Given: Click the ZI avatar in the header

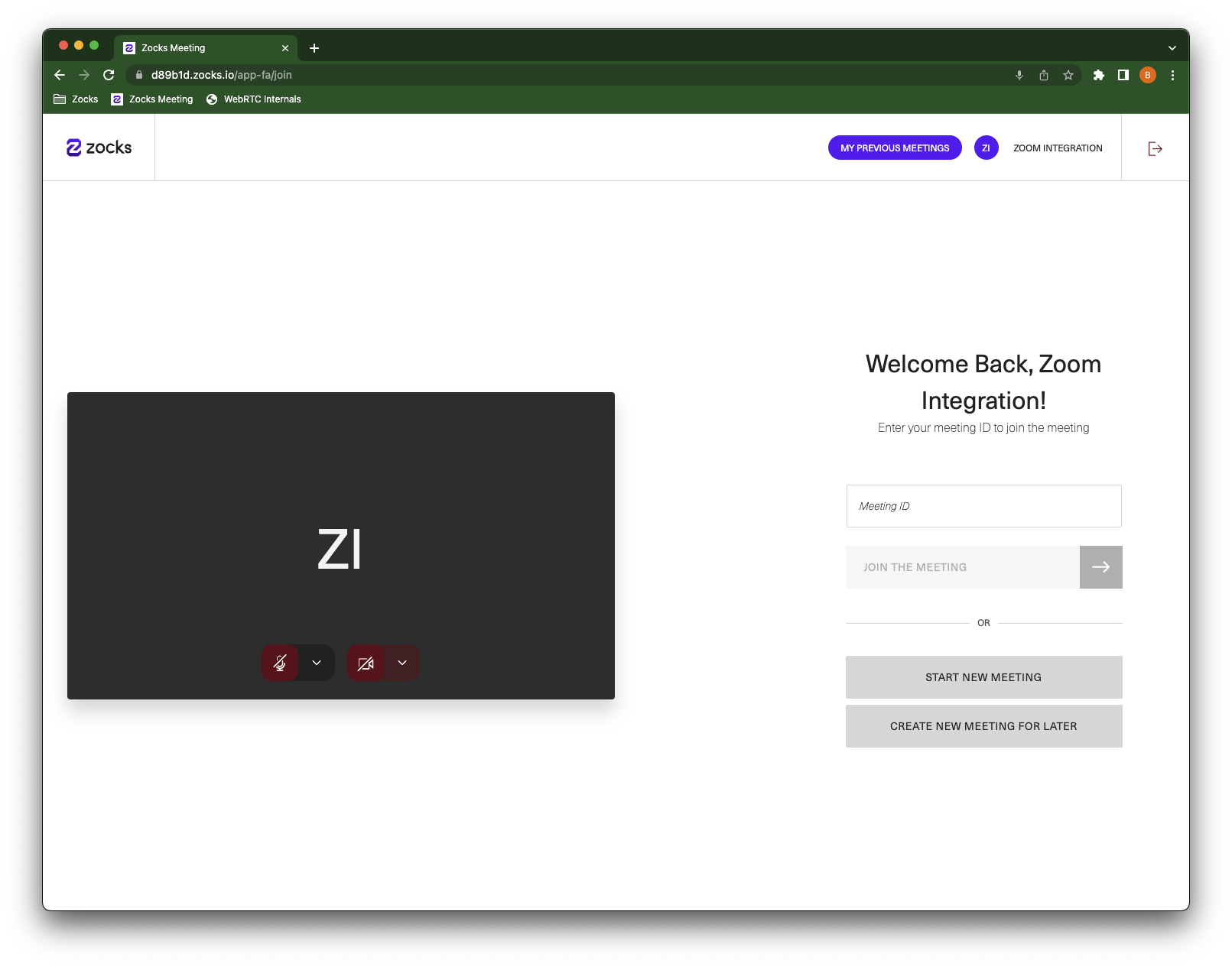Looking at the screenshot, I should pyautogui.click(x=985, y=148).
